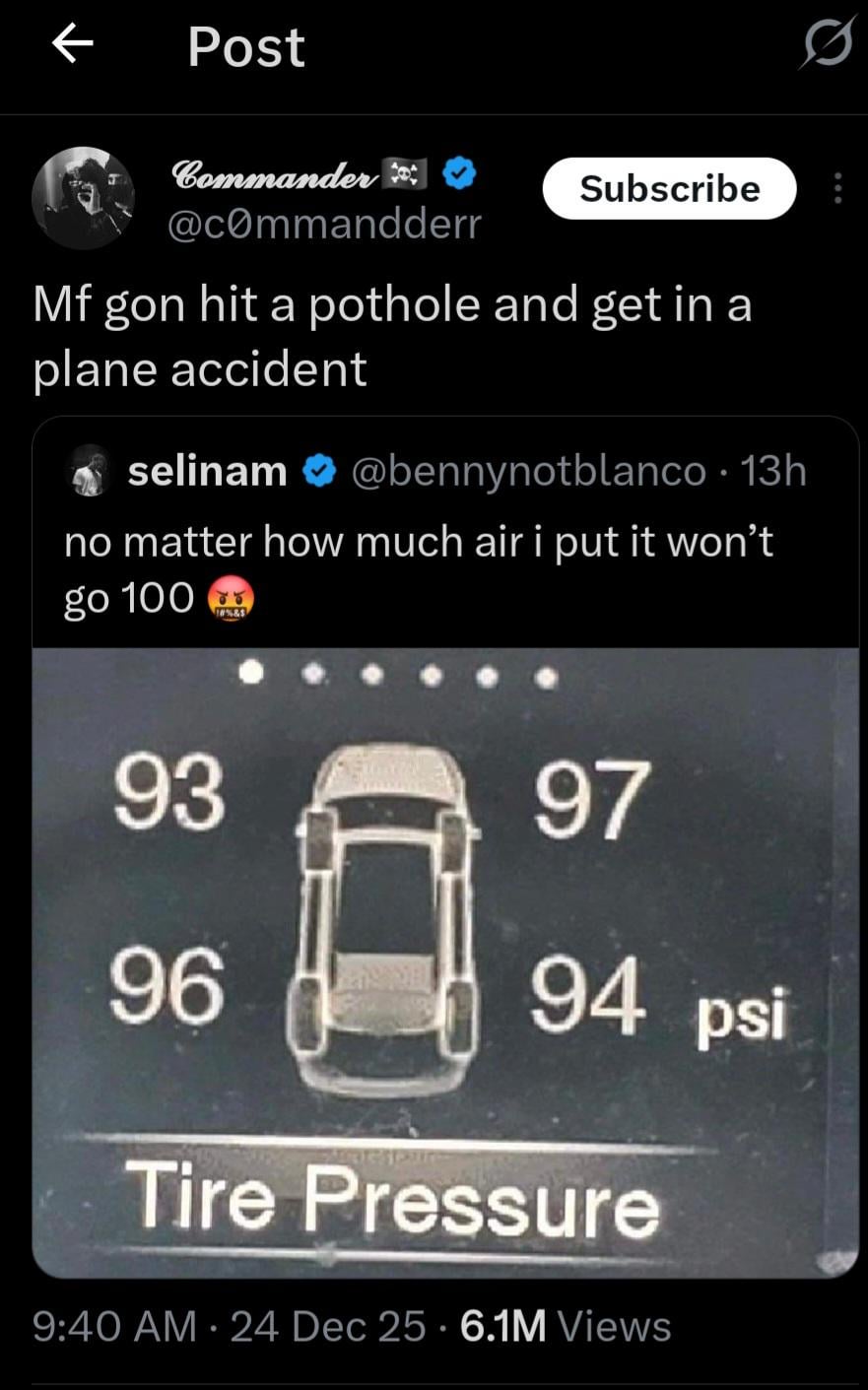Open selinam's small profile avatar
The image size is (868, 1390).
(x=90, y=470)
